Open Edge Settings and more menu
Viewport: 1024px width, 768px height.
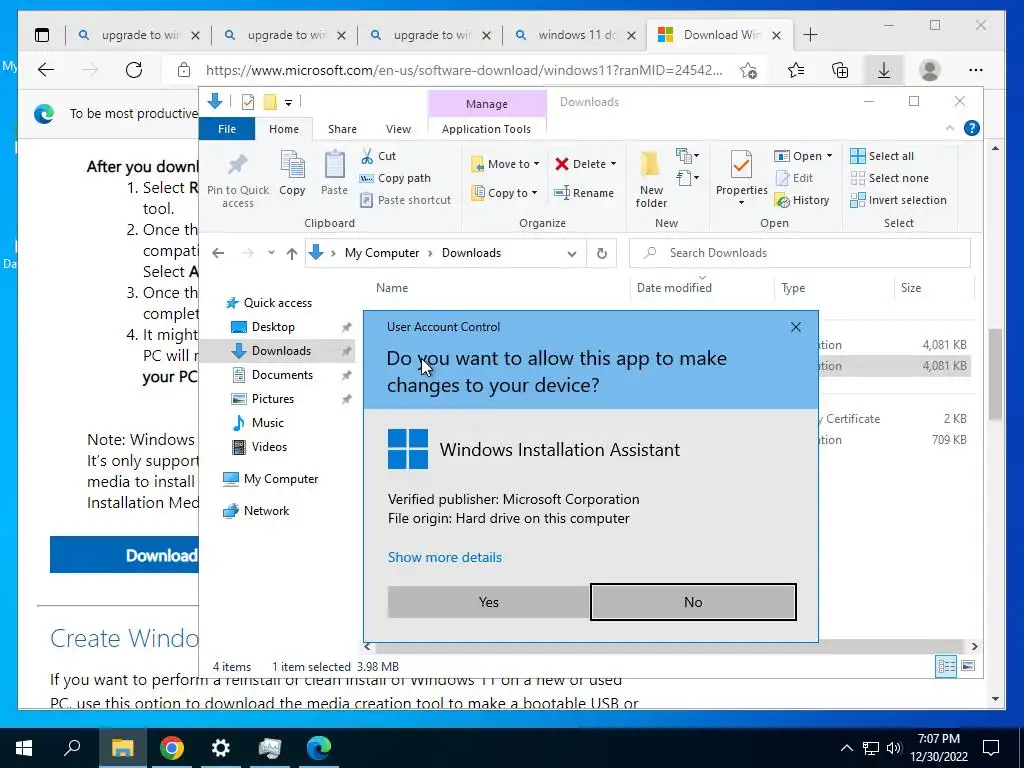(976, 70)
